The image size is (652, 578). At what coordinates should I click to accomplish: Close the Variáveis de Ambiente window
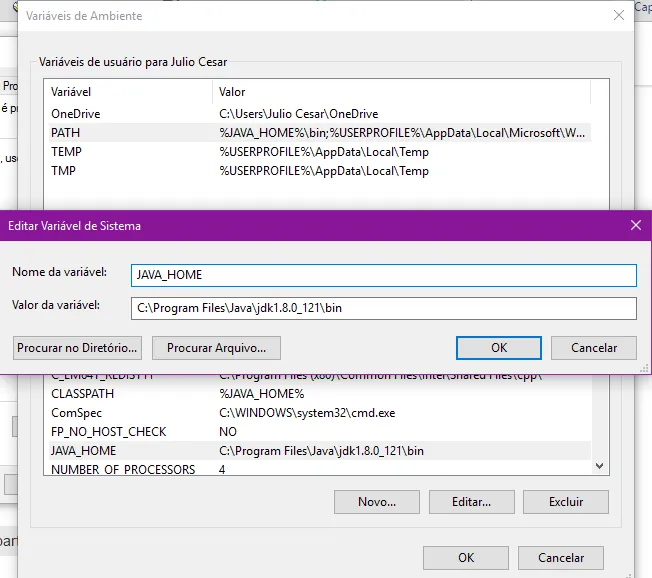coord(619,16)
